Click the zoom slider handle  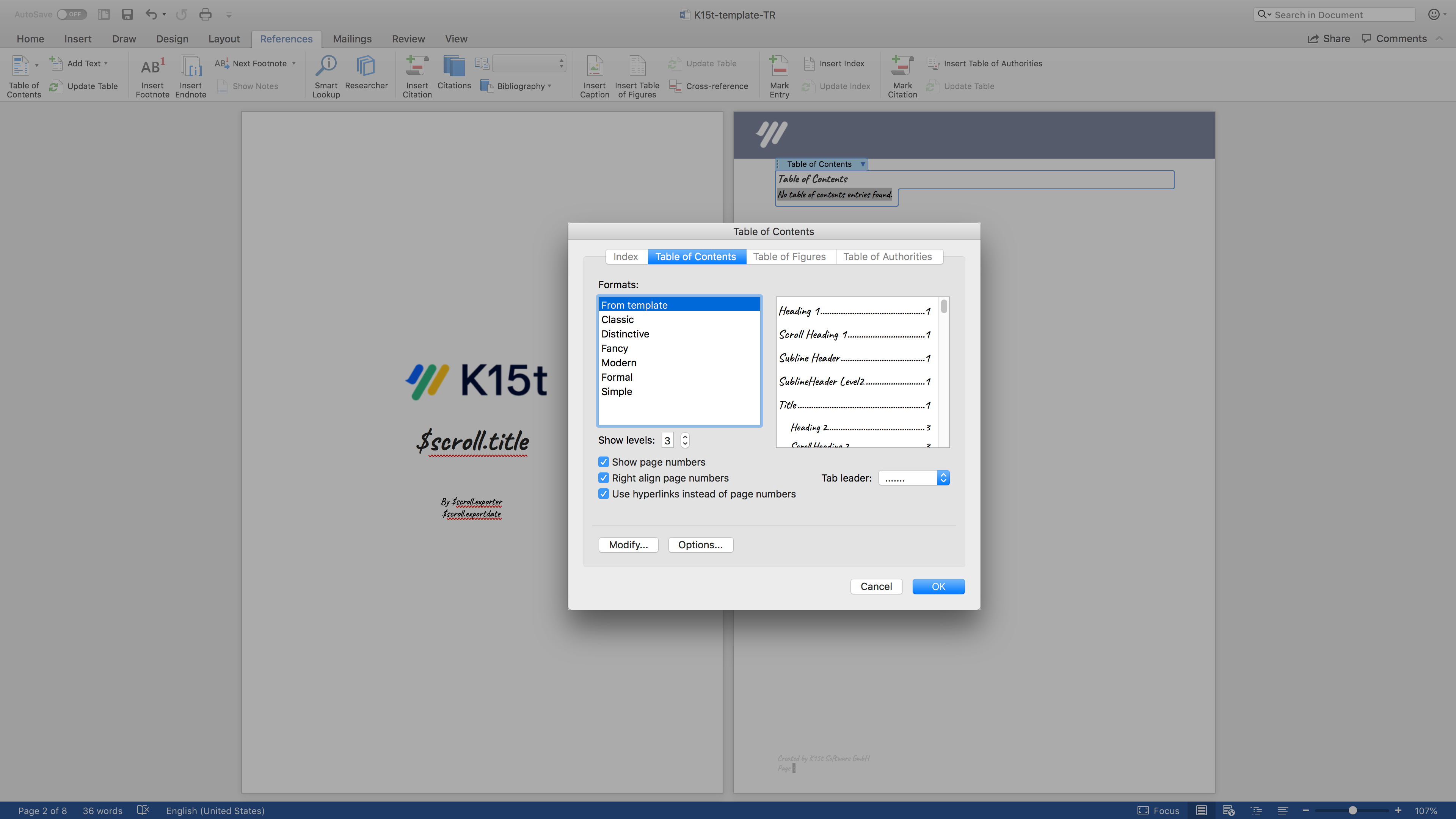(x=1352, y=811)
